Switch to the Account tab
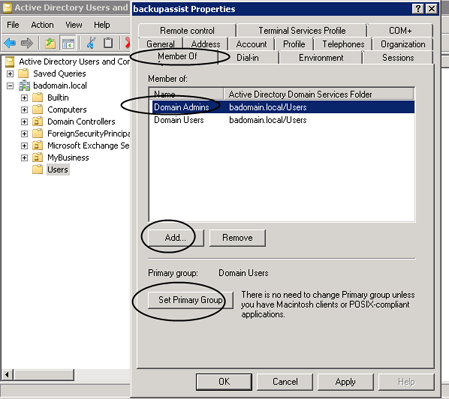This screenshot has height=399, width=449. [252, 44]
